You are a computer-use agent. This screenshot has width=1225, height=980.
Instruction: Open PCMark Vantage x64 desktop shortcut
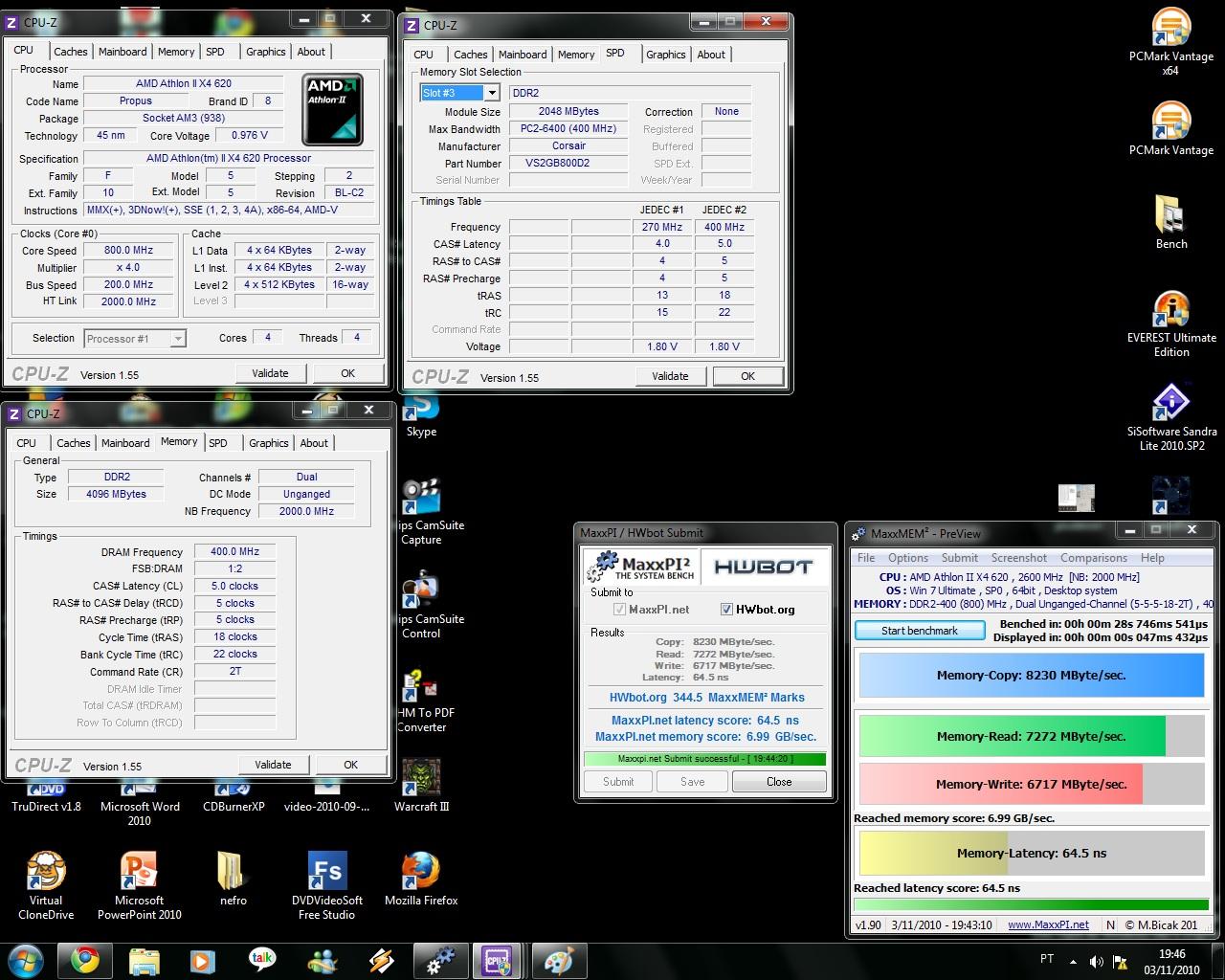1170,41
